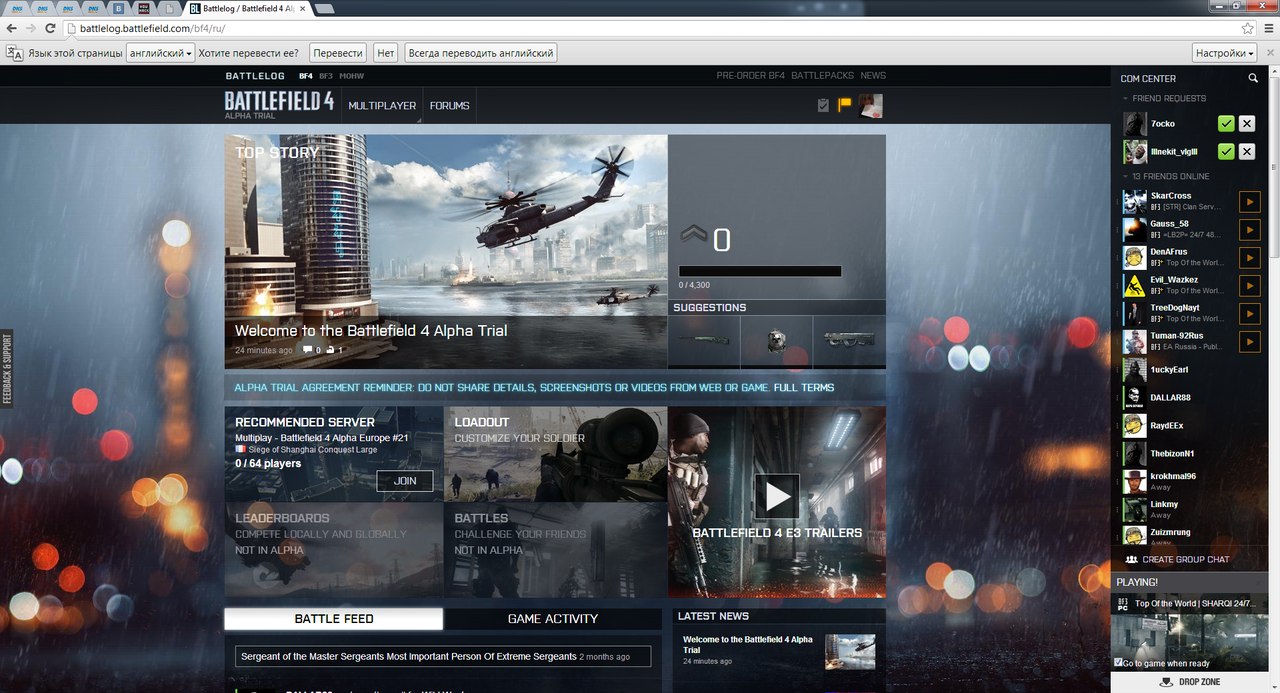Open the page language dropdown английский
Screen dimensions: 1280x693
160,52
